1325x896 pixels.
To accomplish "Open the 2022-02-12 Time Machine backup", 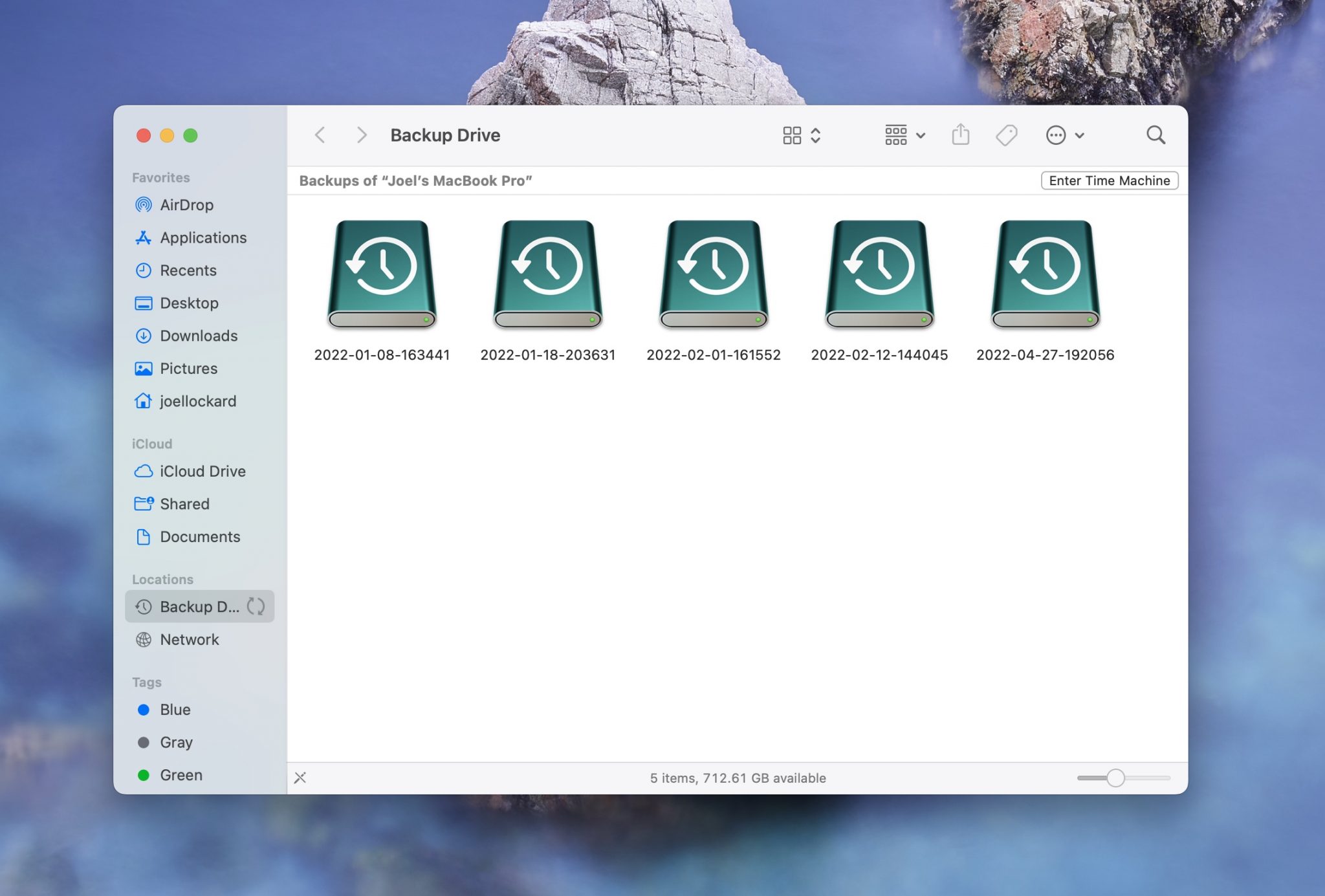I will [x=879, y=275].
